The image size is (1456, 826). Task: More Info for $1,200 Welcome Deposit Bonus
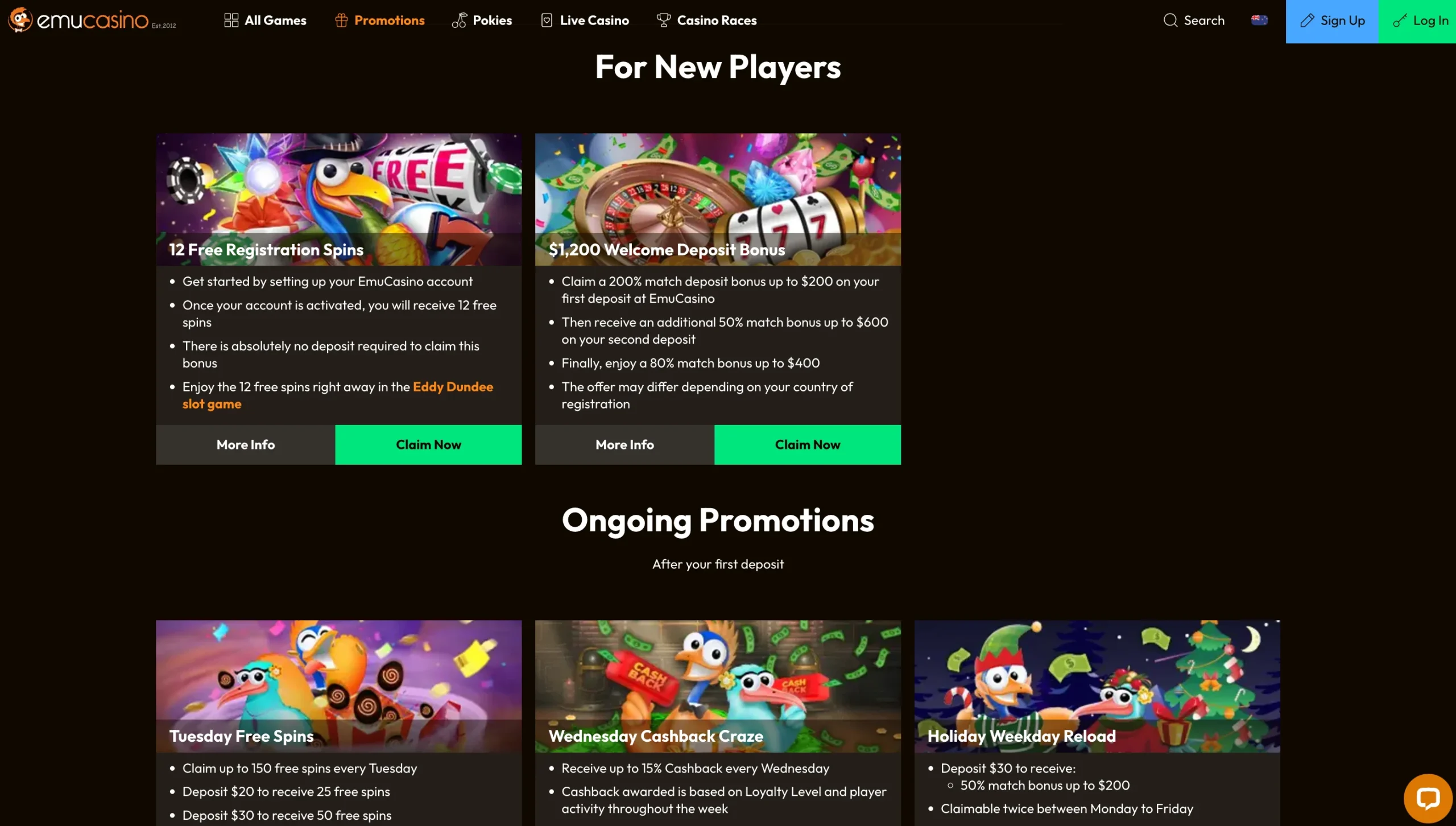(624, 444)
